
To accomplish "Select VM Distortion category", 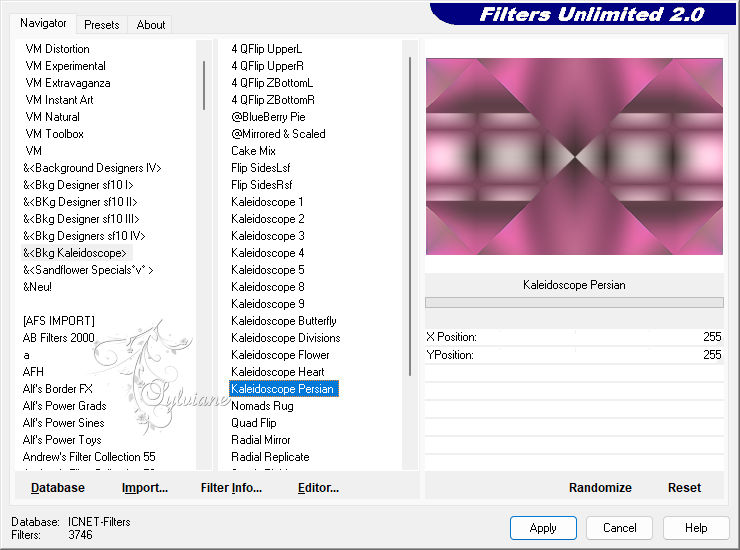I will pyautogui.click(x=58, y=49).
